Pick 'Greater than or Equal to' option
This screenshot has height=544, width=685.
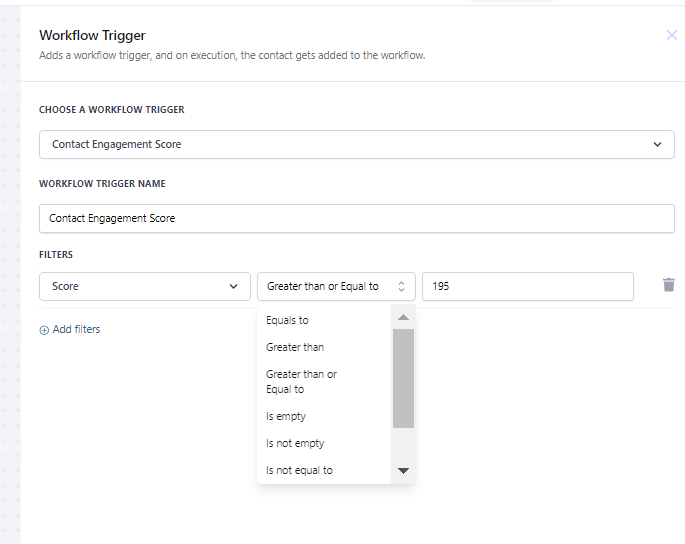point(301,381)
